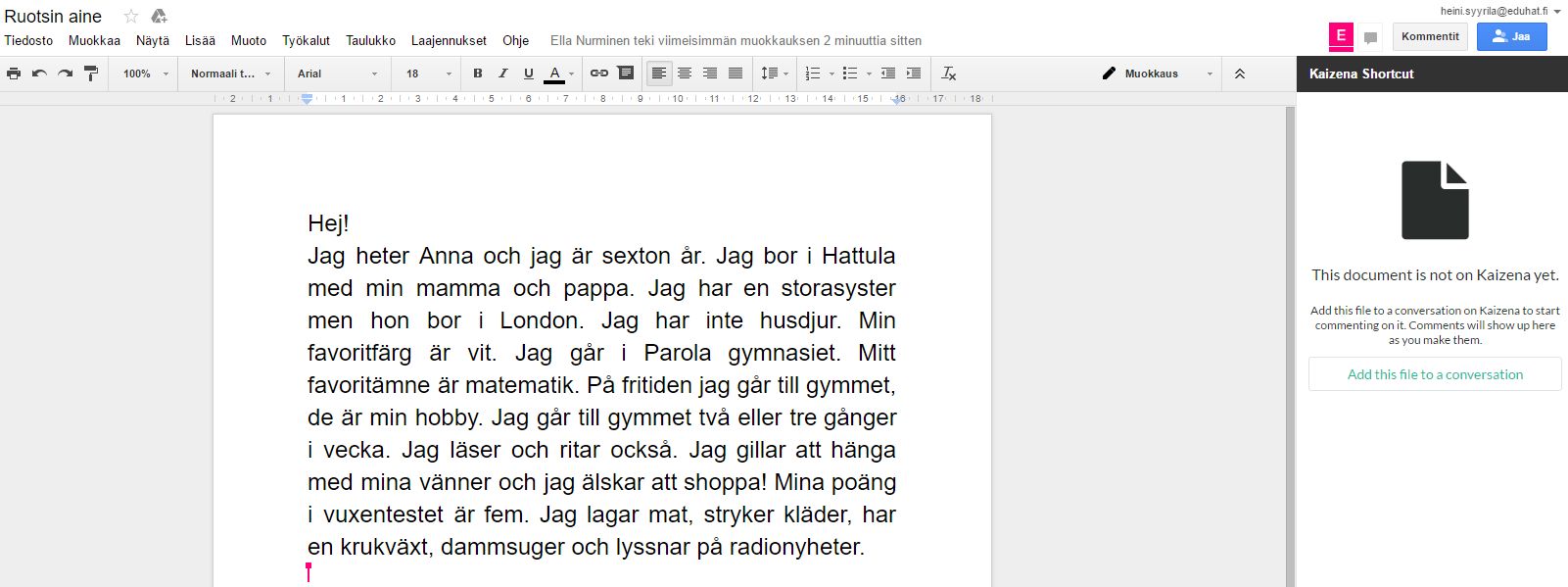Undo the last edit with the undo arrow
The image size is (1568, 587).
tap(39, 73)
